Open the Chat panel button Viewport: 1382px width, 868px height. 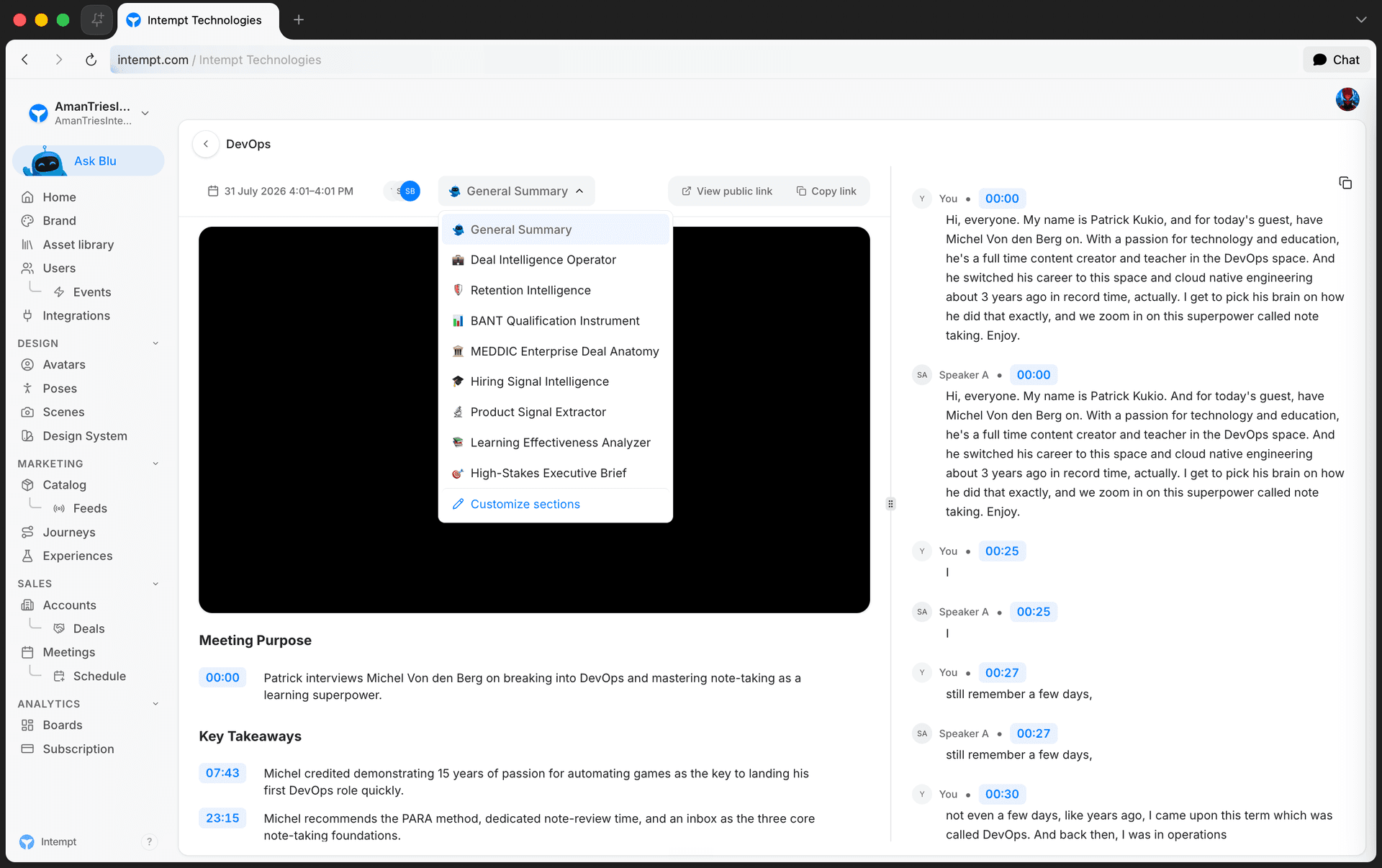[x=1336, y=60]
